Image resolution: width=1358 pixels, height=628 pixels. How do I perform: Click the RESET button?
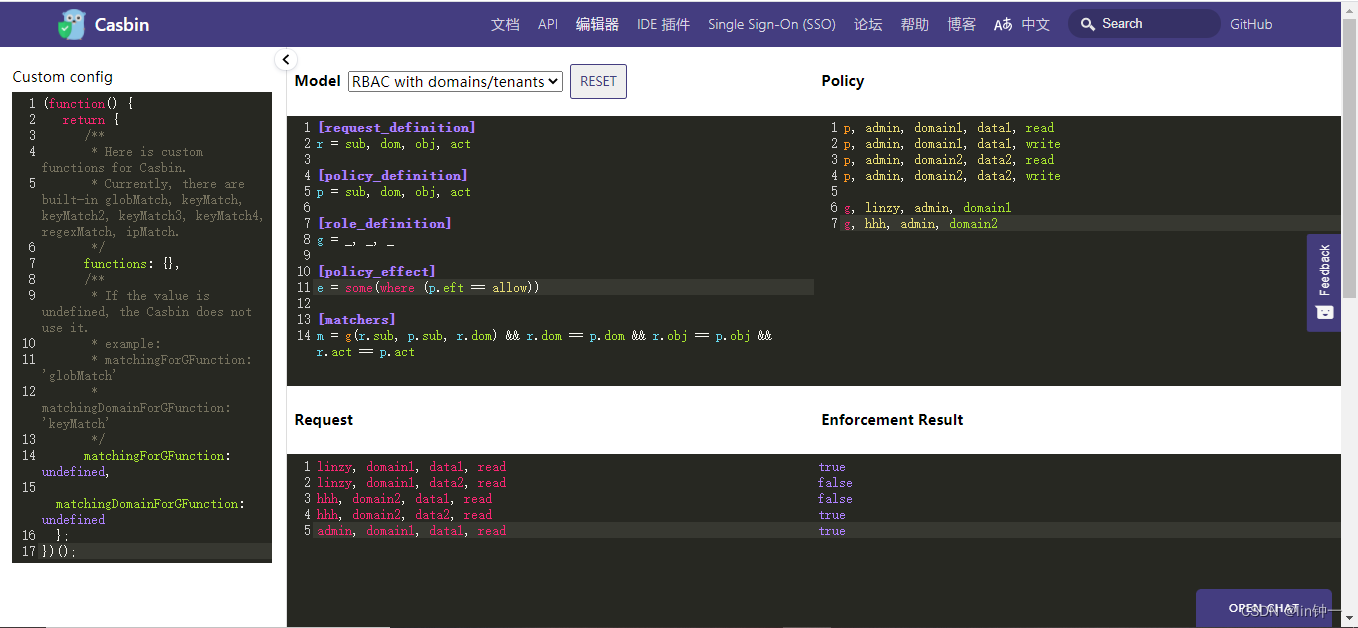coord(598,81)
